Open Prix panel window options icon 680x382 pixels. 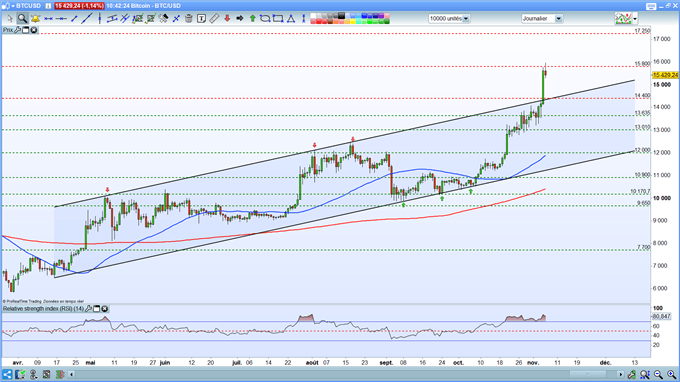26,30
